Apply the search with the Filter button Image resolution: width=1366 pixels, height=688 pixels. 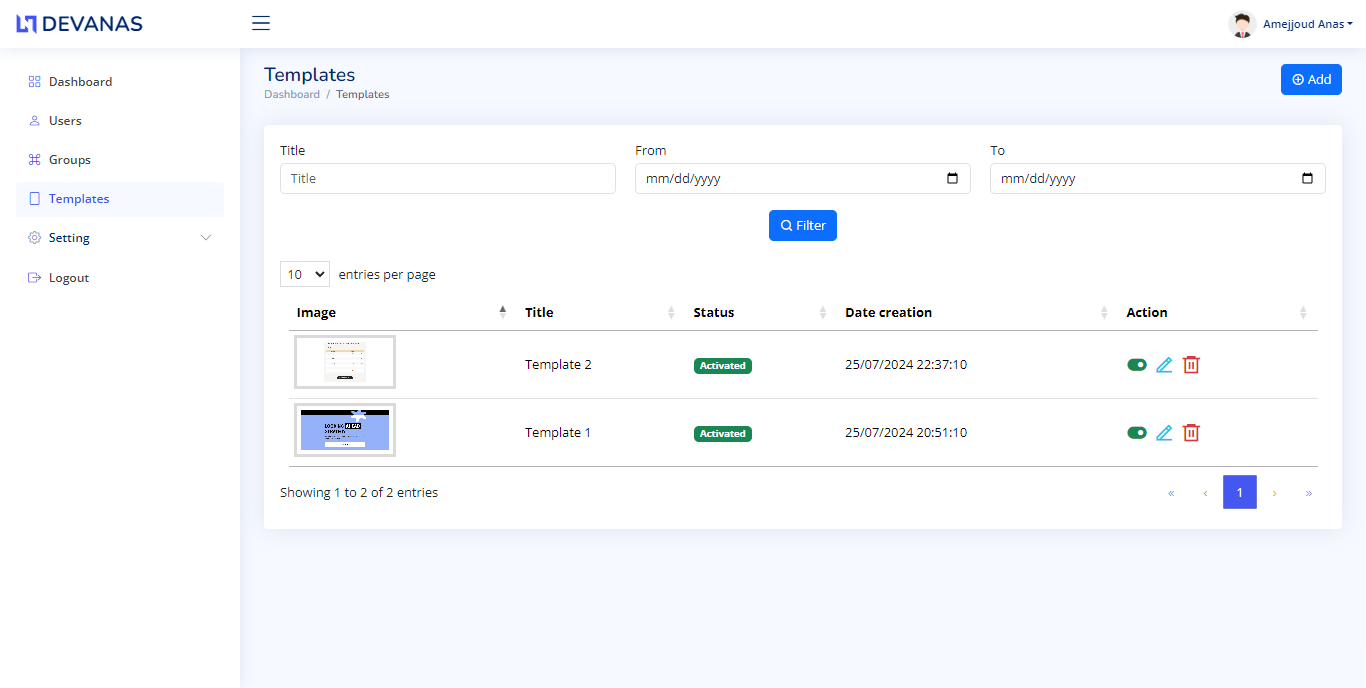pos(802,225)
